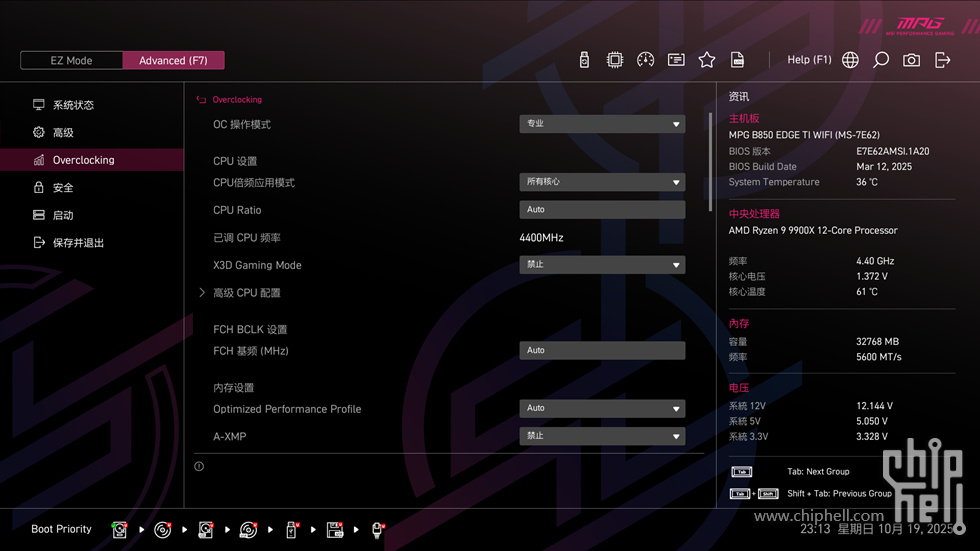Open Optimized Performance Profile dropdown

[602, 408]
